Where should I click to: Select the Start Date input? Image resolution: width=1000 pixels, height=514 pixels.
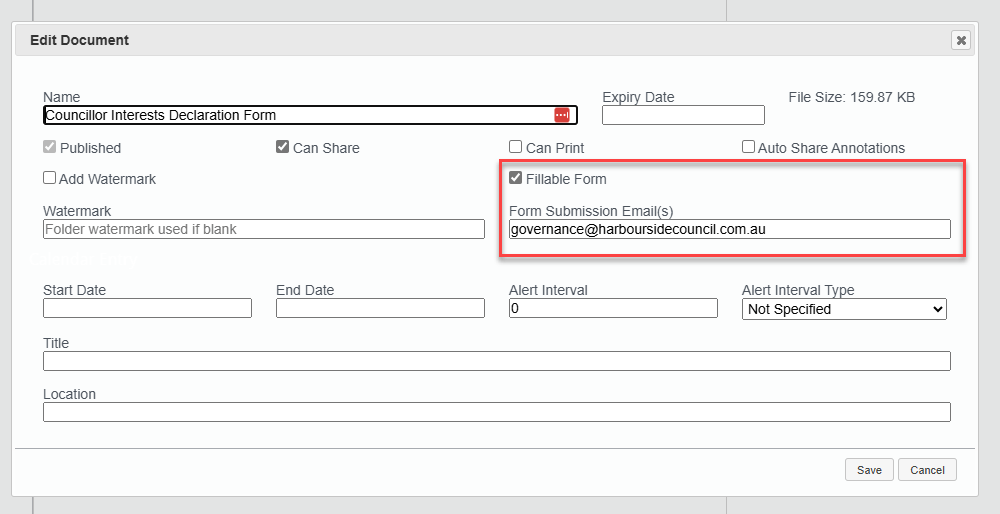coord(147,308)
